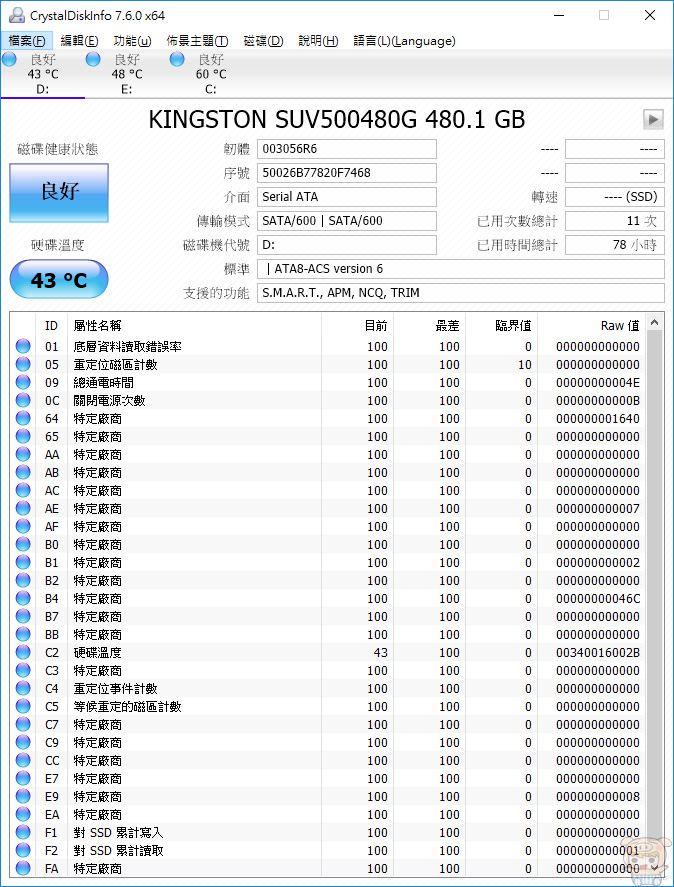Click the blue 良好 health status button
This screenshot has width=674, height=887.
click(x=59, y=192)
